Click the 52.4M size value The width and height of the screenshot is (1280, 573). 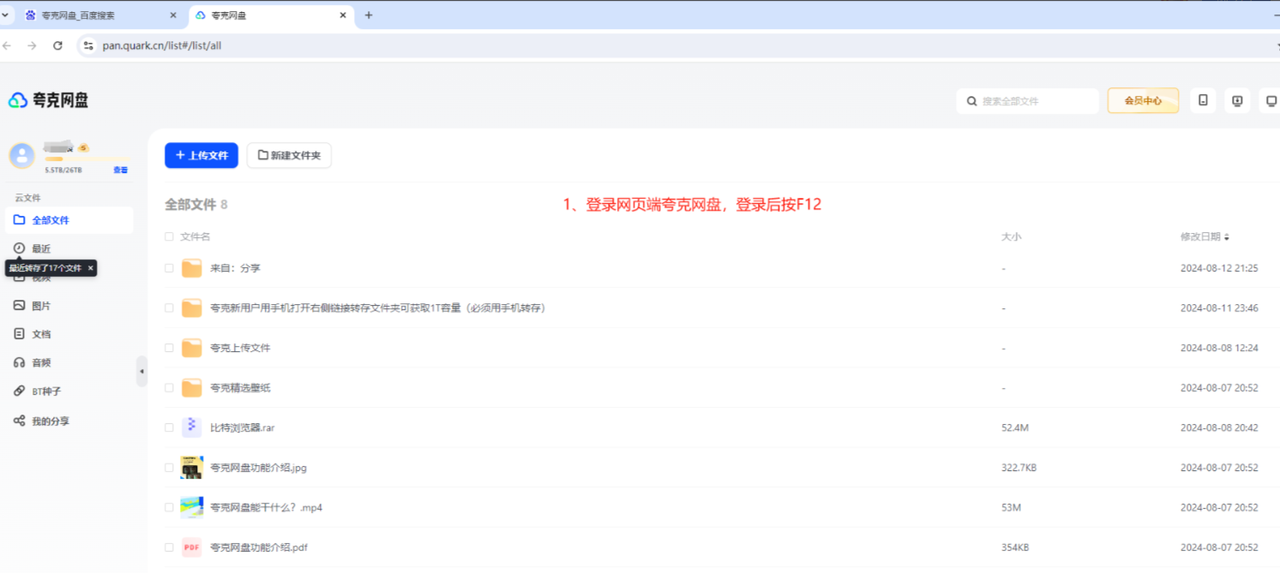(1015, 427)
